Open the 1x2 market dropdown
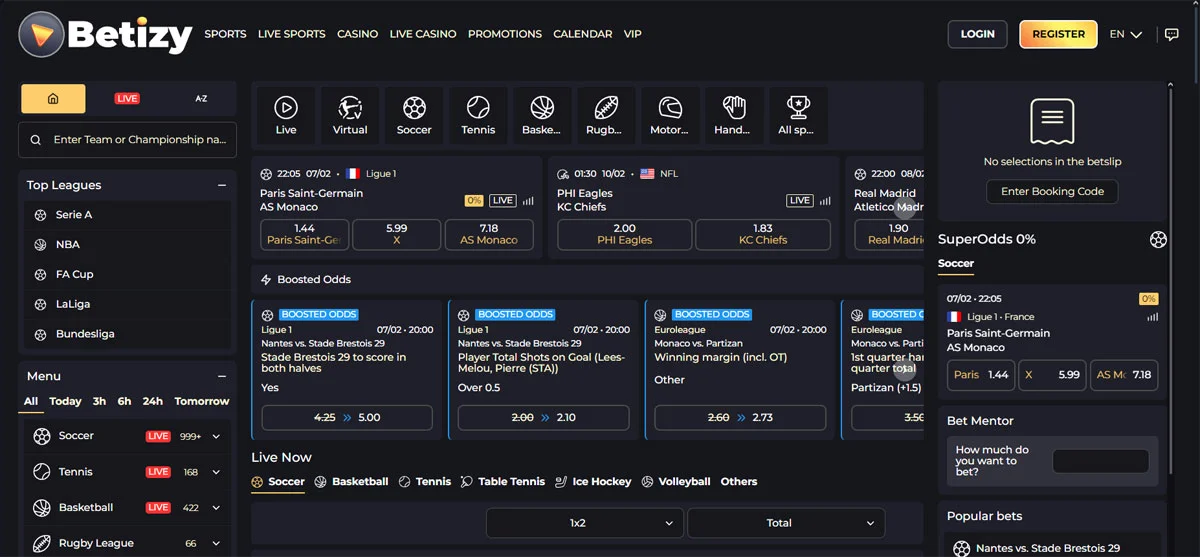The height and width of the screenshot is (557, 1200). click(585, 523)
